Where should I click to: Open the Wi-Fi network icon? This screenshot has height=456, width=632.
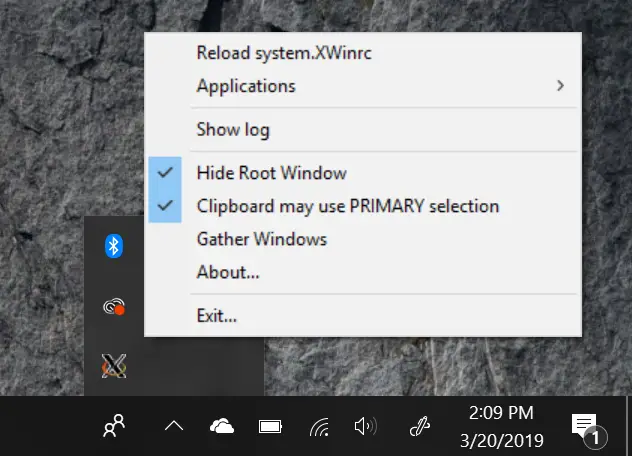point(319,427)
